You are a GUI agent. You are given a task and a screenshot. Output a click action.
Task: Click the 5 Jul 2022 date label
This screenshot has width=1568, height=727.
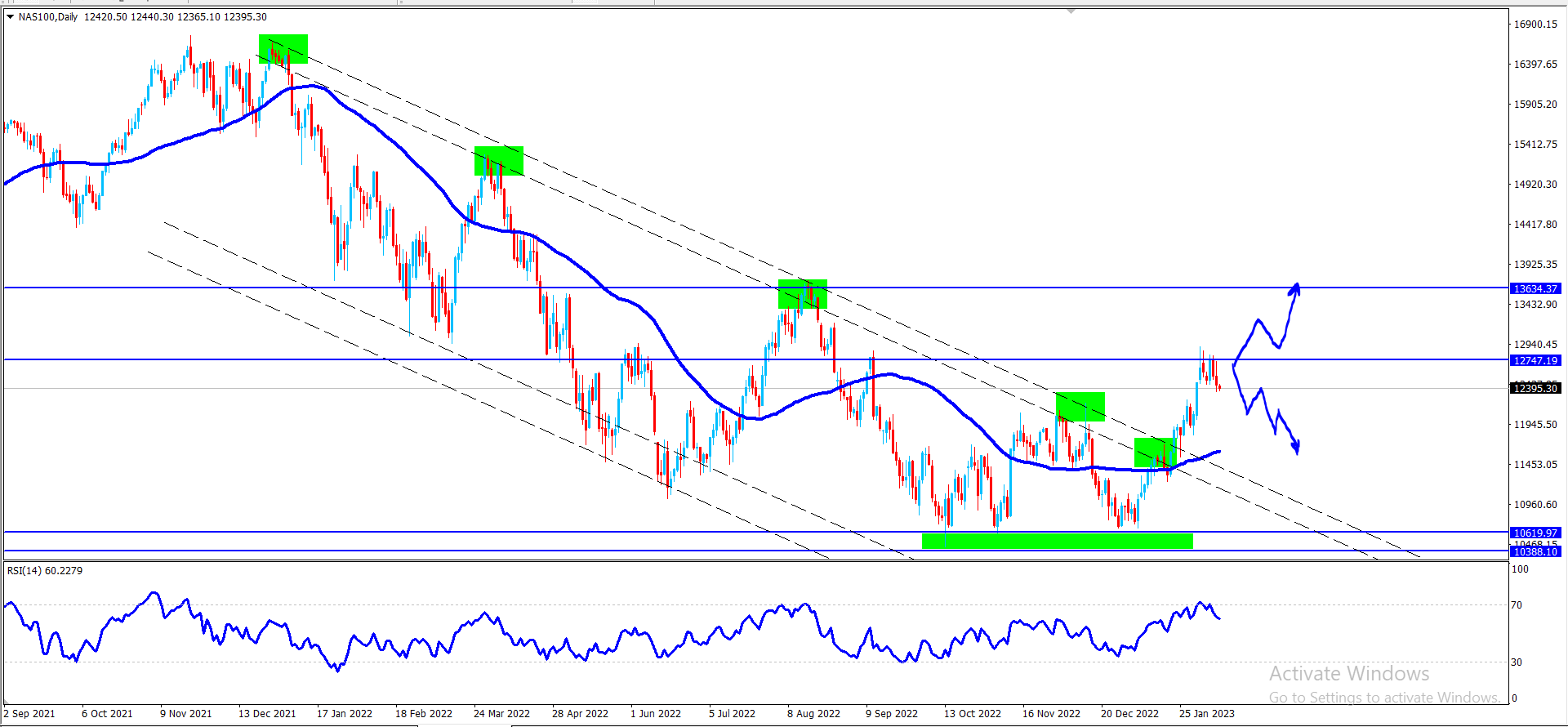tap(733, 714)
